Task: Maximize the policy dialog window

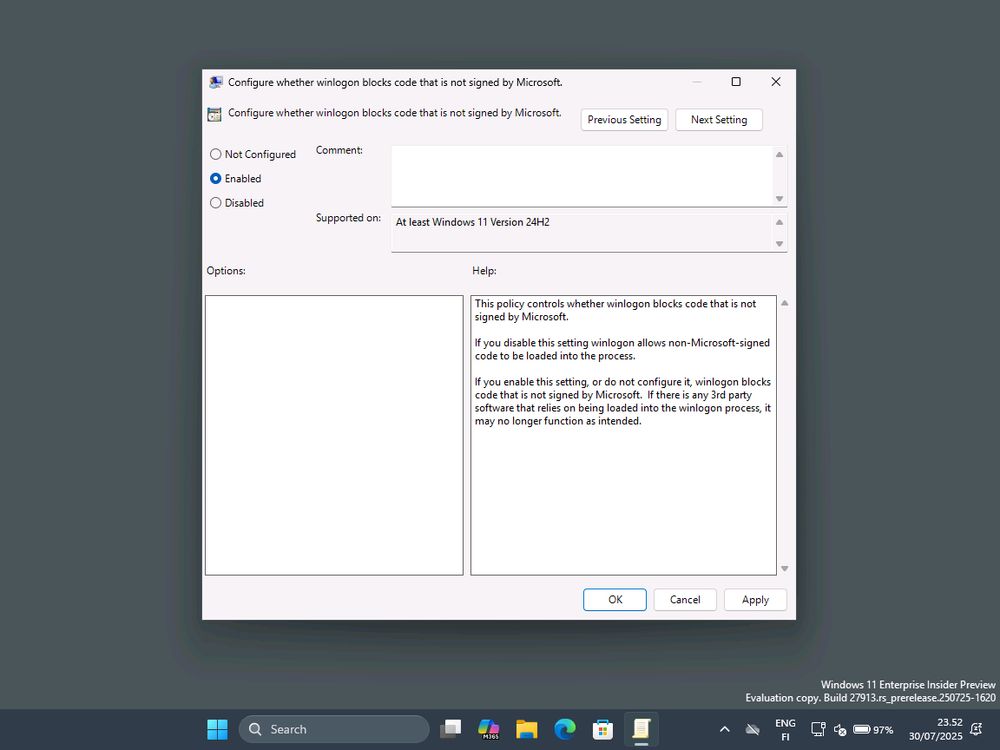Action: (x=736, y=82)
